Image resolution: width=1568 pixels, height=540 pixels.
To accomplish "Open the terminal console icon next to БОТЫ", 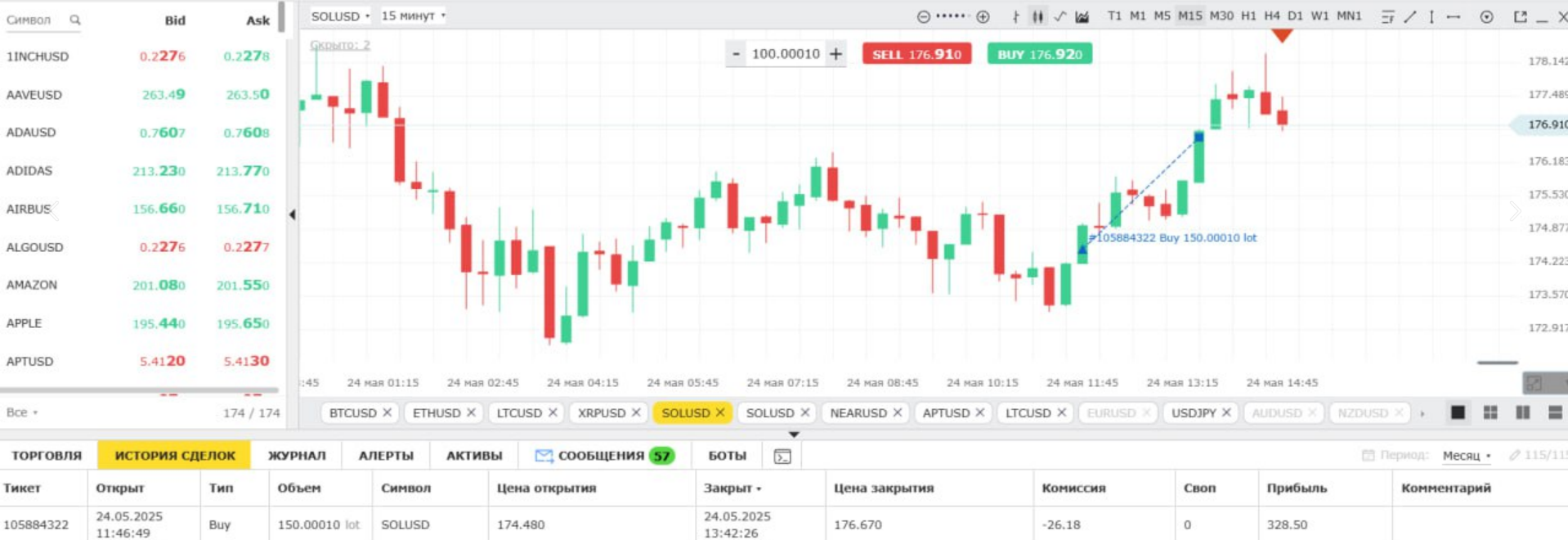I will tap(782, 456).
